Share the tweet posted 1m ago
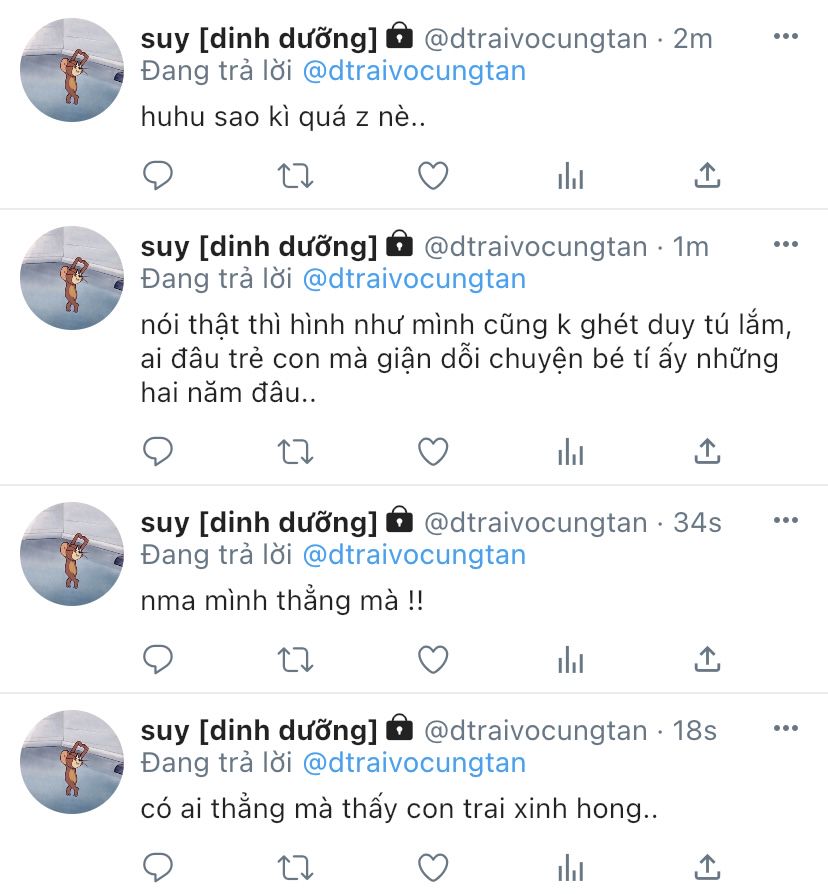Screen dimensions: 828x894 [x=707, y=451]
